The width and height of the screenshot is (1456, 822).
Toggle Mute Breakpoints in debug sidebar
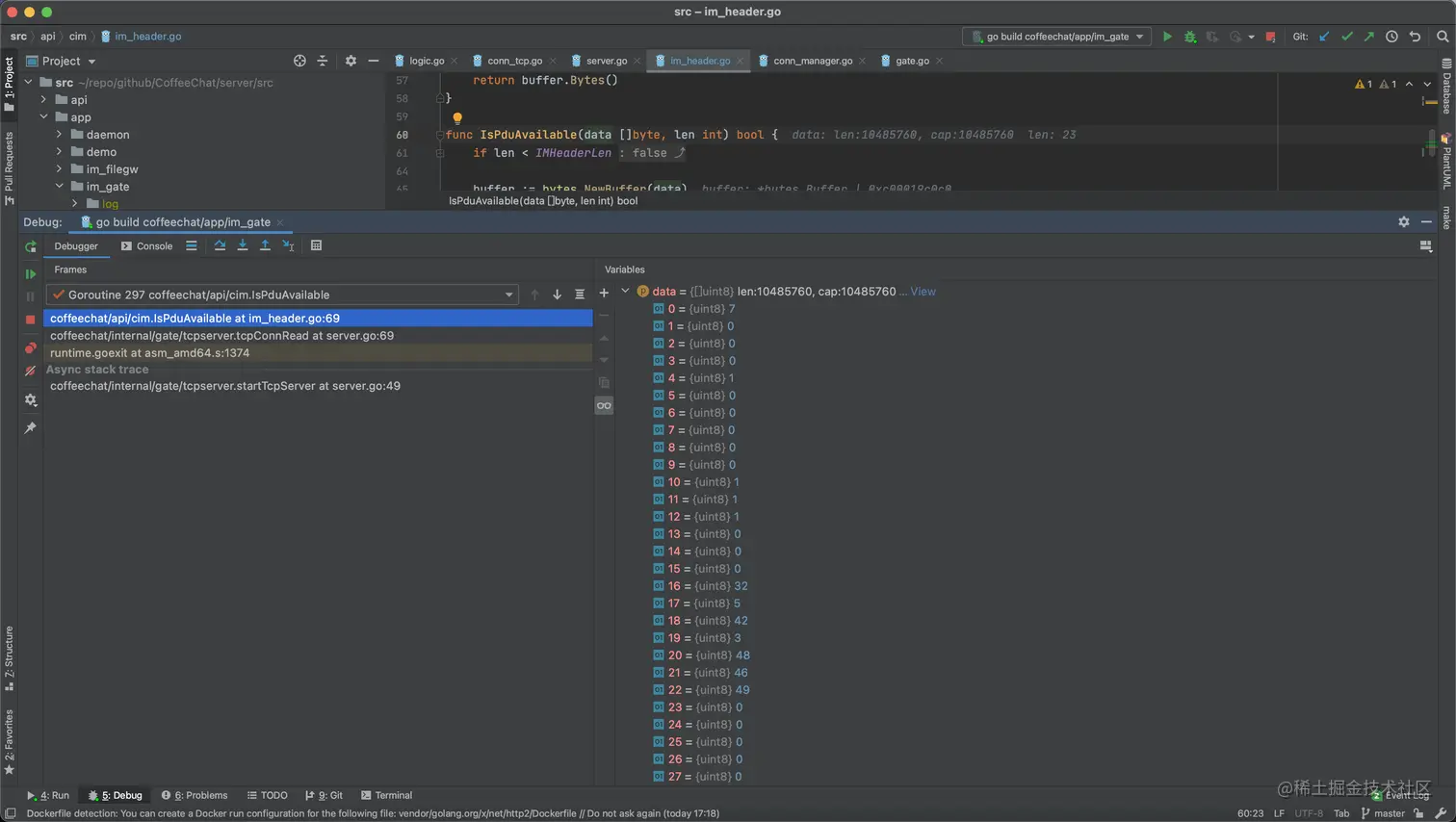[x=30, y=371]
